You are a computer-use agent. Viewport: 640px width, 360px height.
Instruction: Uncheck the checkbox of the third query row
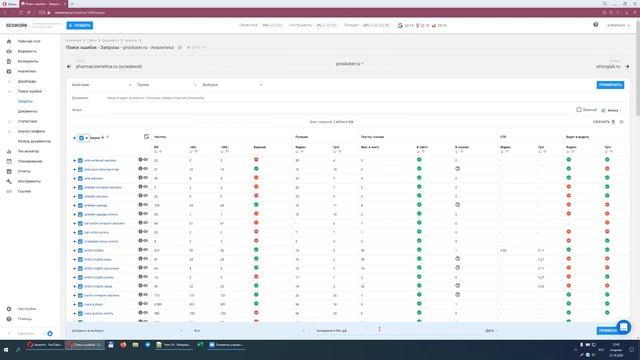(x=80, y=178)
